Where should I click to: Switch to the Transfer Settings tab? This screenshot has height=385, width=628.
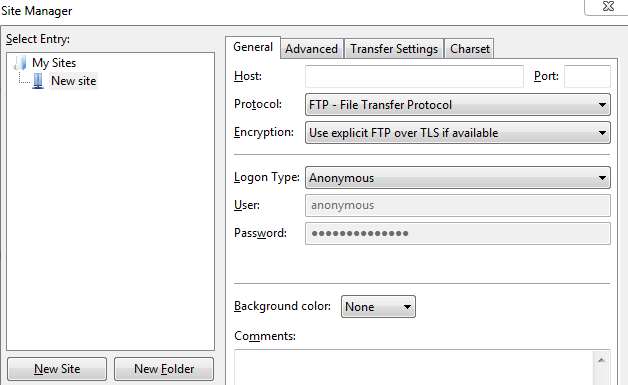(x=394, y=49)
